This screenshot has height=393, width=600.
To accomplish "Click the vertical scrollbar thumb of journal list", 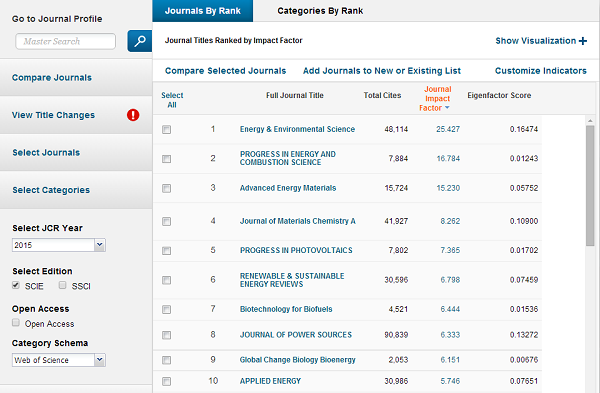I will 590,186.
